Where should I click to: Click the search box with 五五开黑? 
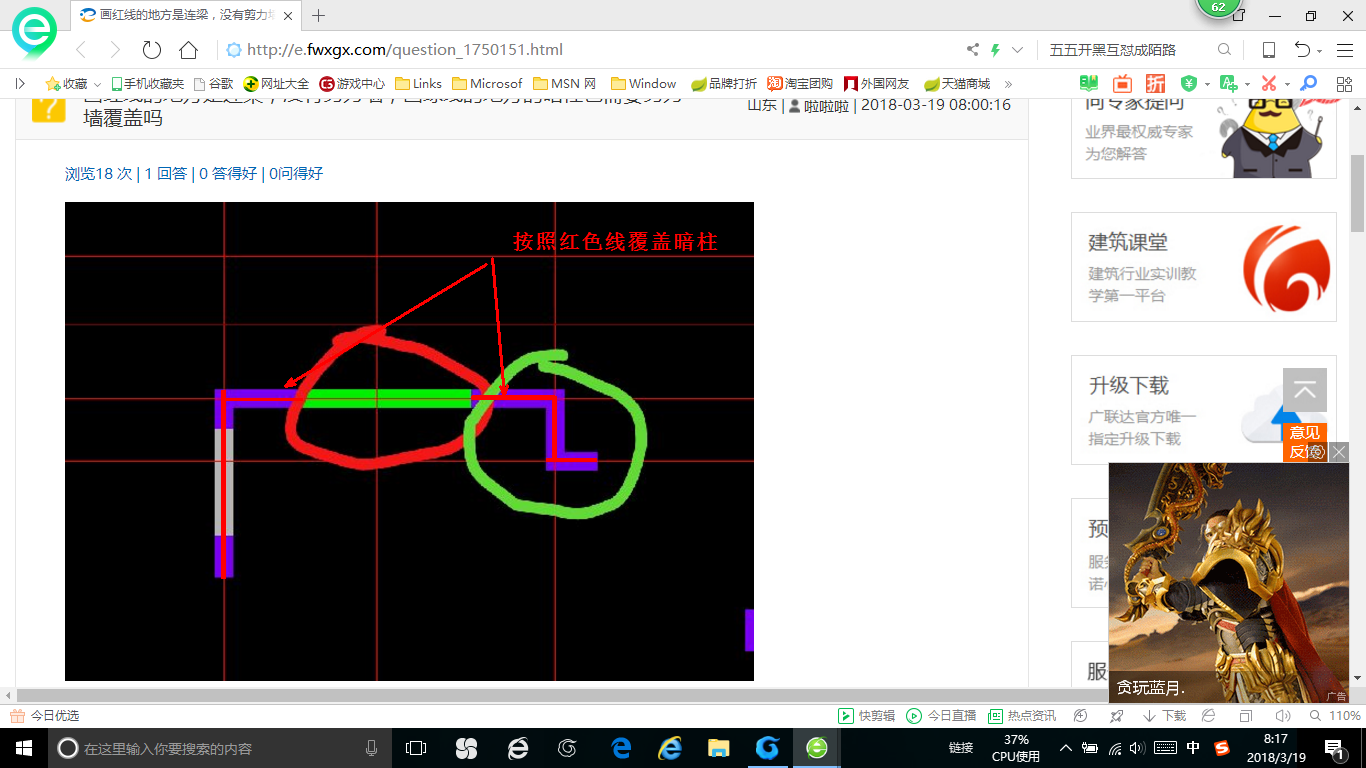[1125, 50]
